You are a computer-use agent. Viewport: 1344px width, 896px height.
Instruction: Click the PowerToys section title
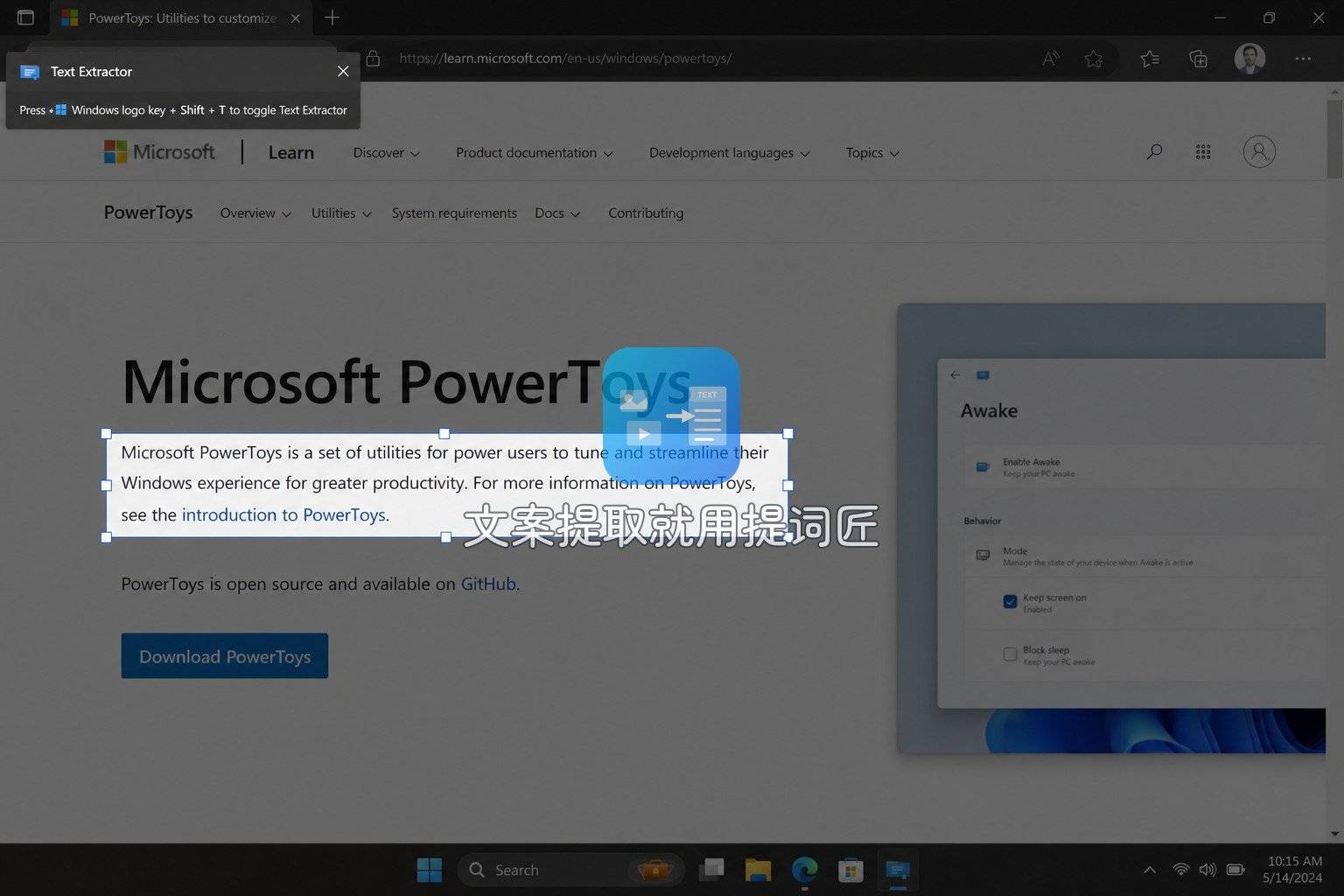tap(148, 213)
